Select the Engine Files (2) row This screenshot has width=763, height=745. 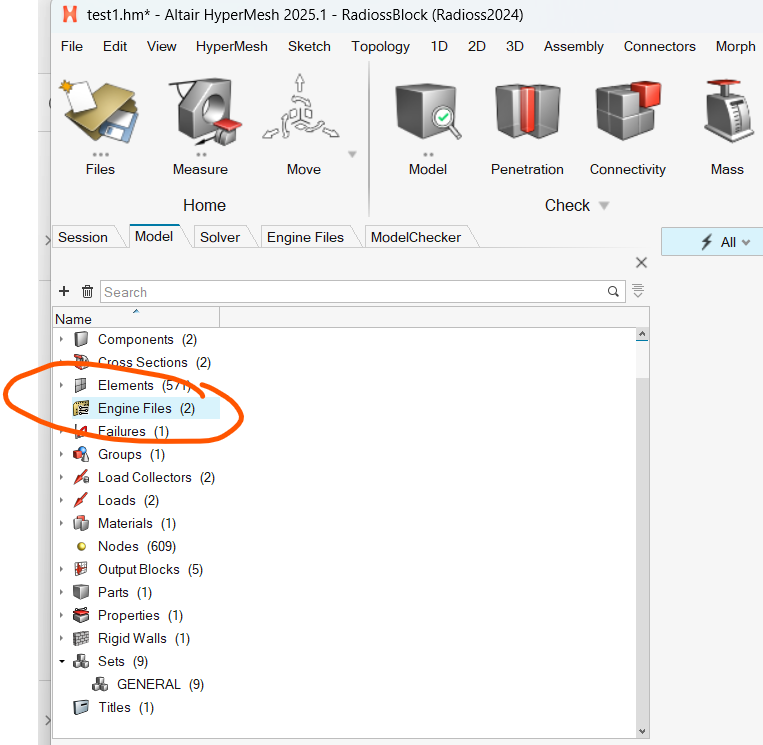[x=146, y=408]
